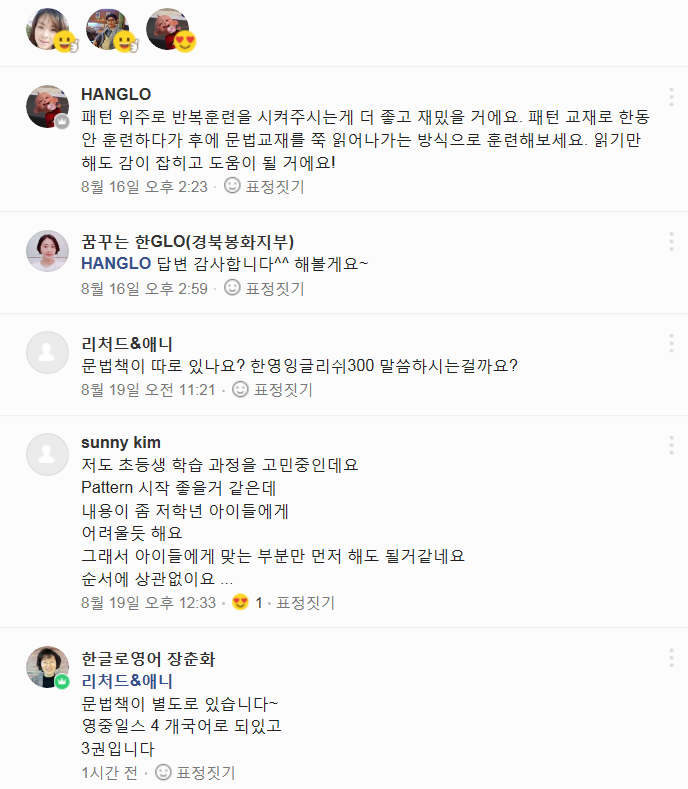Open sunny kim's profile name

point(120,442)
